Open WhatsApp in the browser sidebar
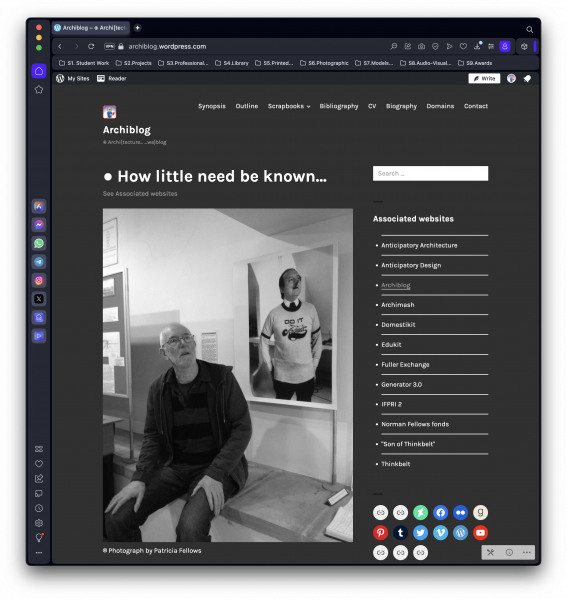The image size is (567, 600). tap(39, 243)
